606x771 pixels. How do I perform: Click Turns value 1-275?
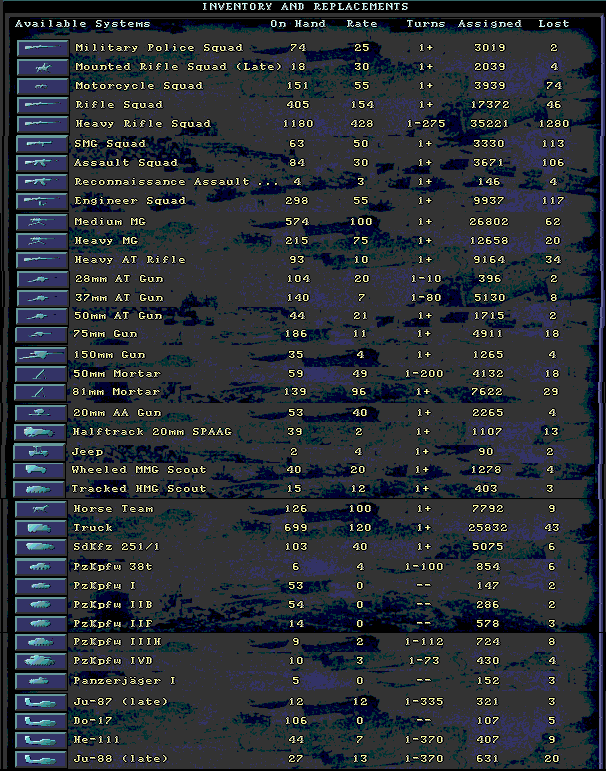click(x=425, y=124)
